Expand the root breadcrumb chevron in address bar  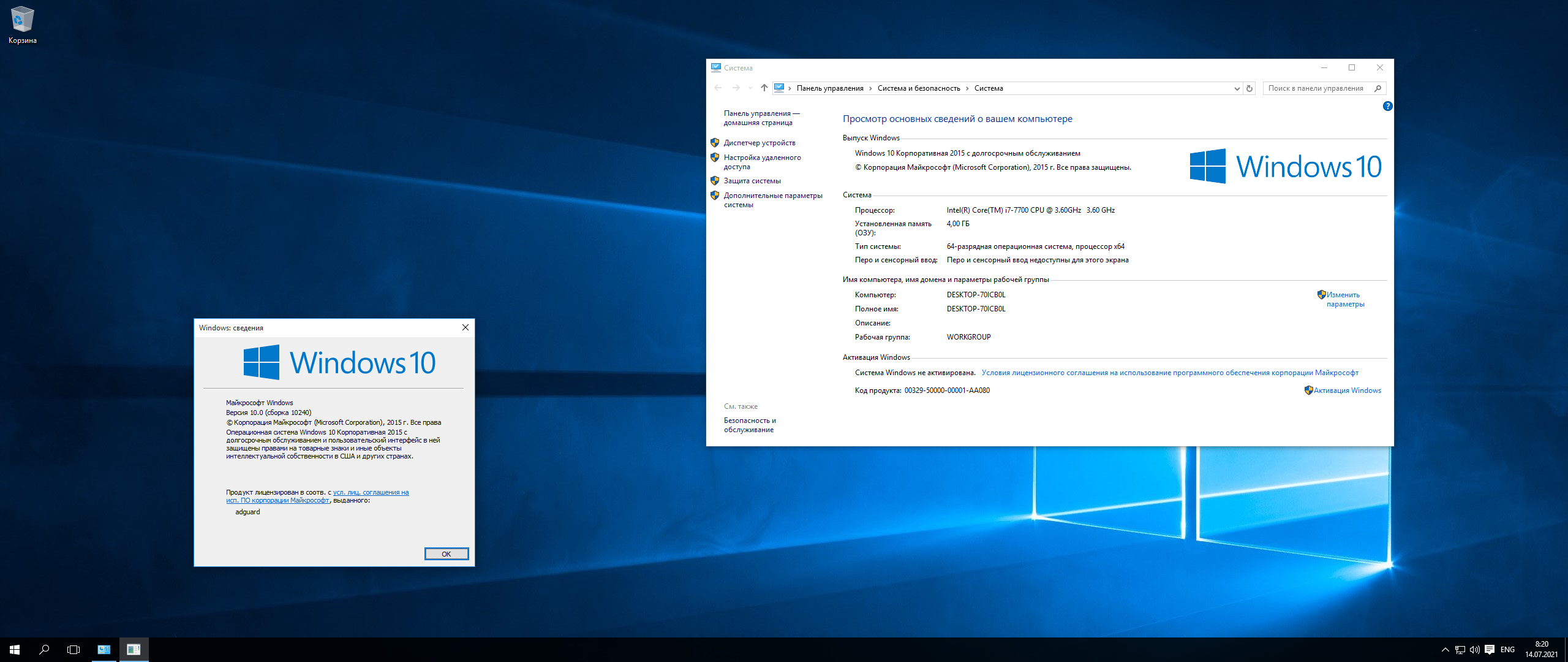pyautogui.click(x=790, y=88)
